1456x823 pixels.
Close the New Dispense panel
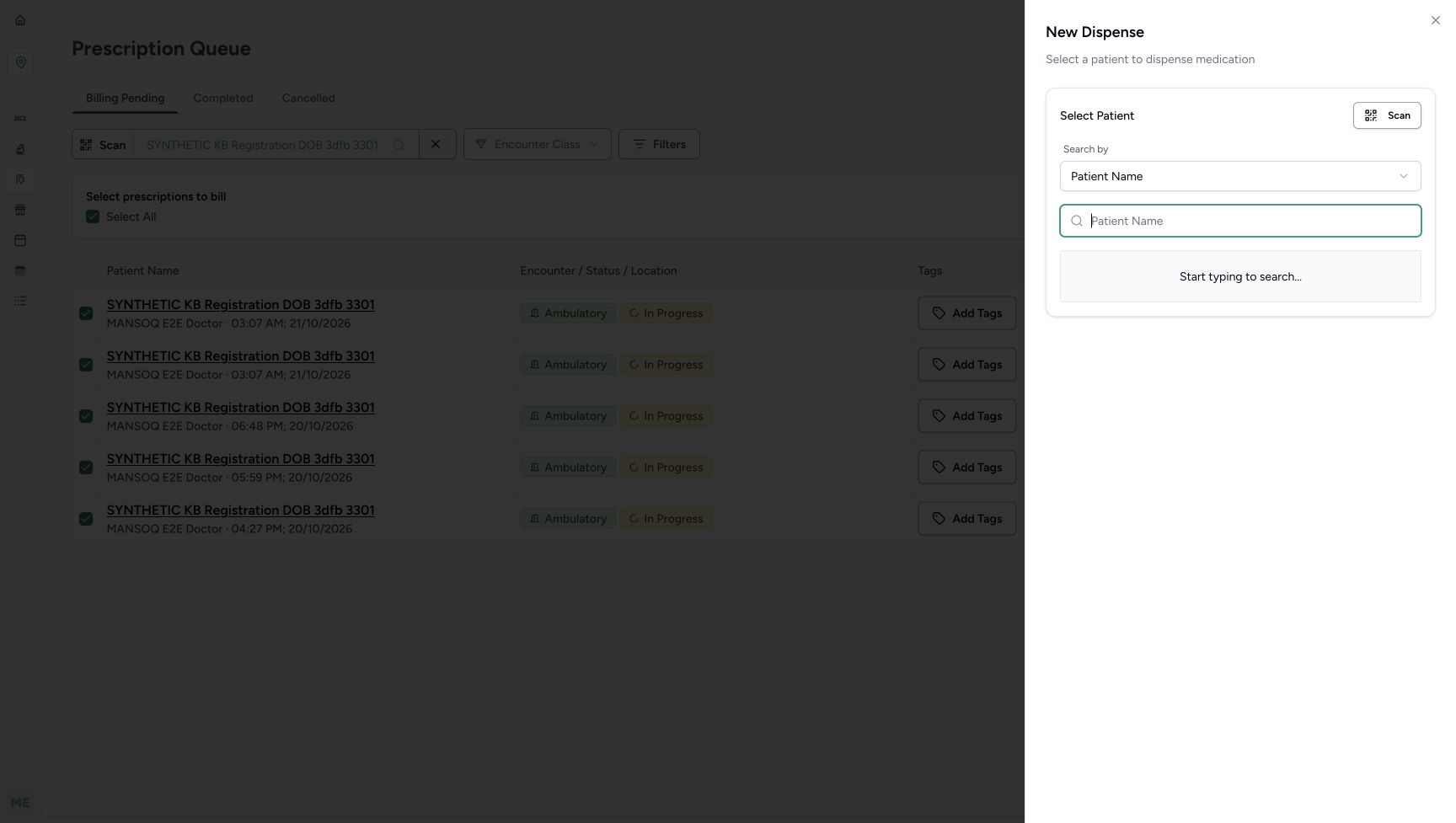[x=1436, y=20]
